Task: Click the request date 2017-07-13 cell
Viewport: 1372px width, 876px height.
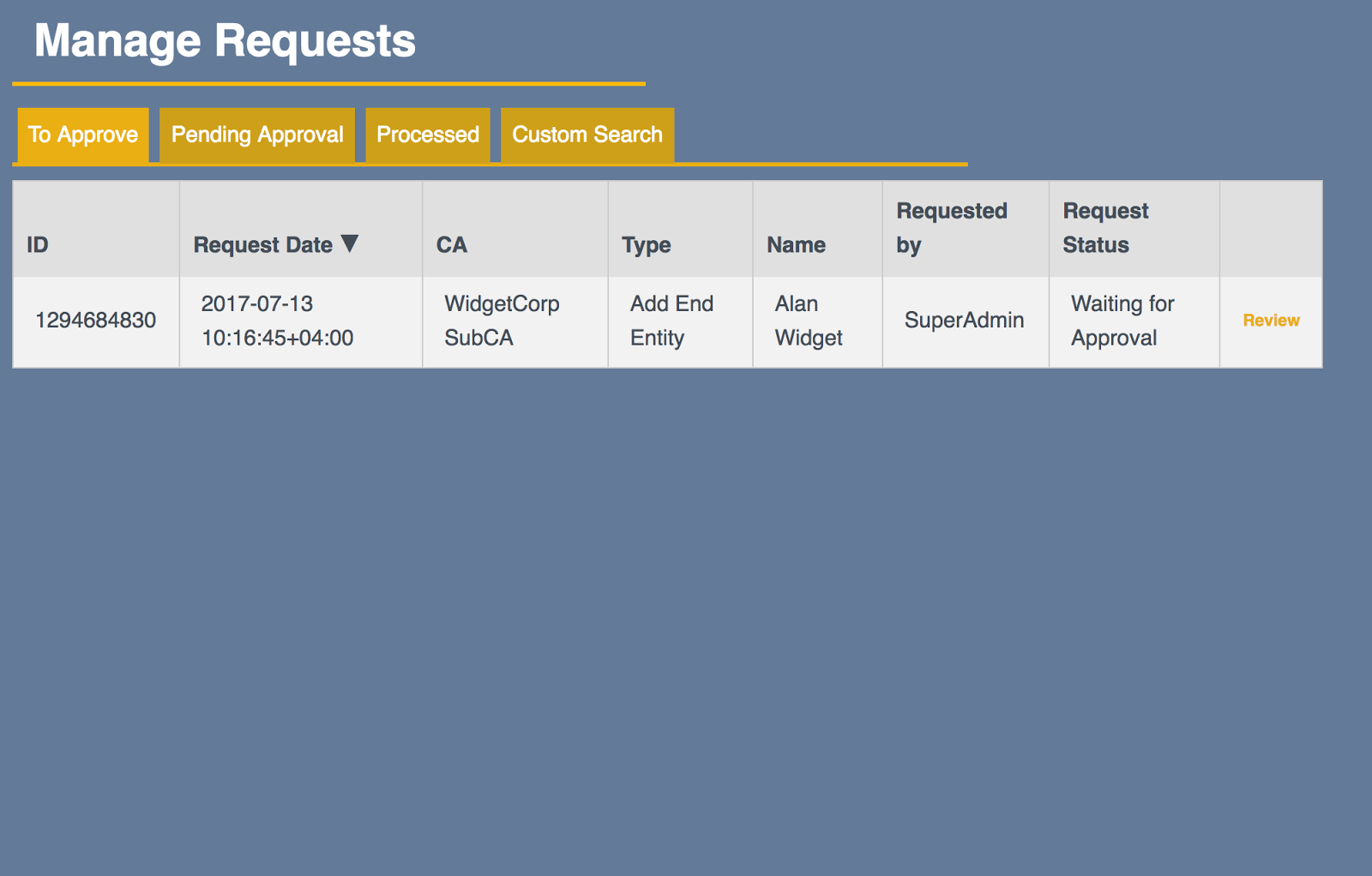Action: 277,321
